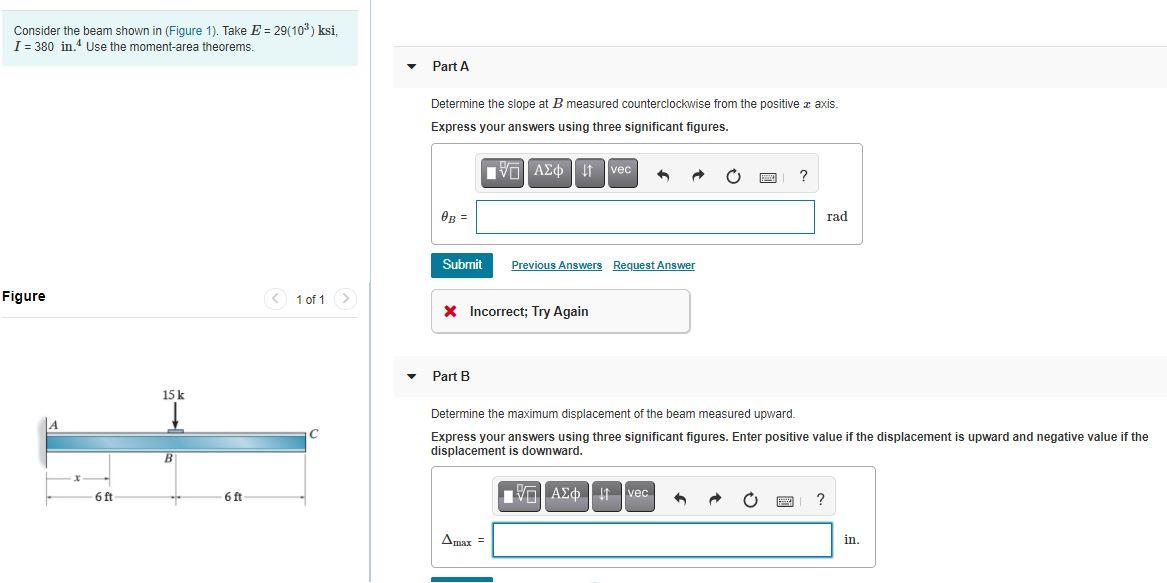Click the redo arrow in Part A toolbar
This screenshot has height=583, width=1167.
pyautogui.click(x=697, y=173)
